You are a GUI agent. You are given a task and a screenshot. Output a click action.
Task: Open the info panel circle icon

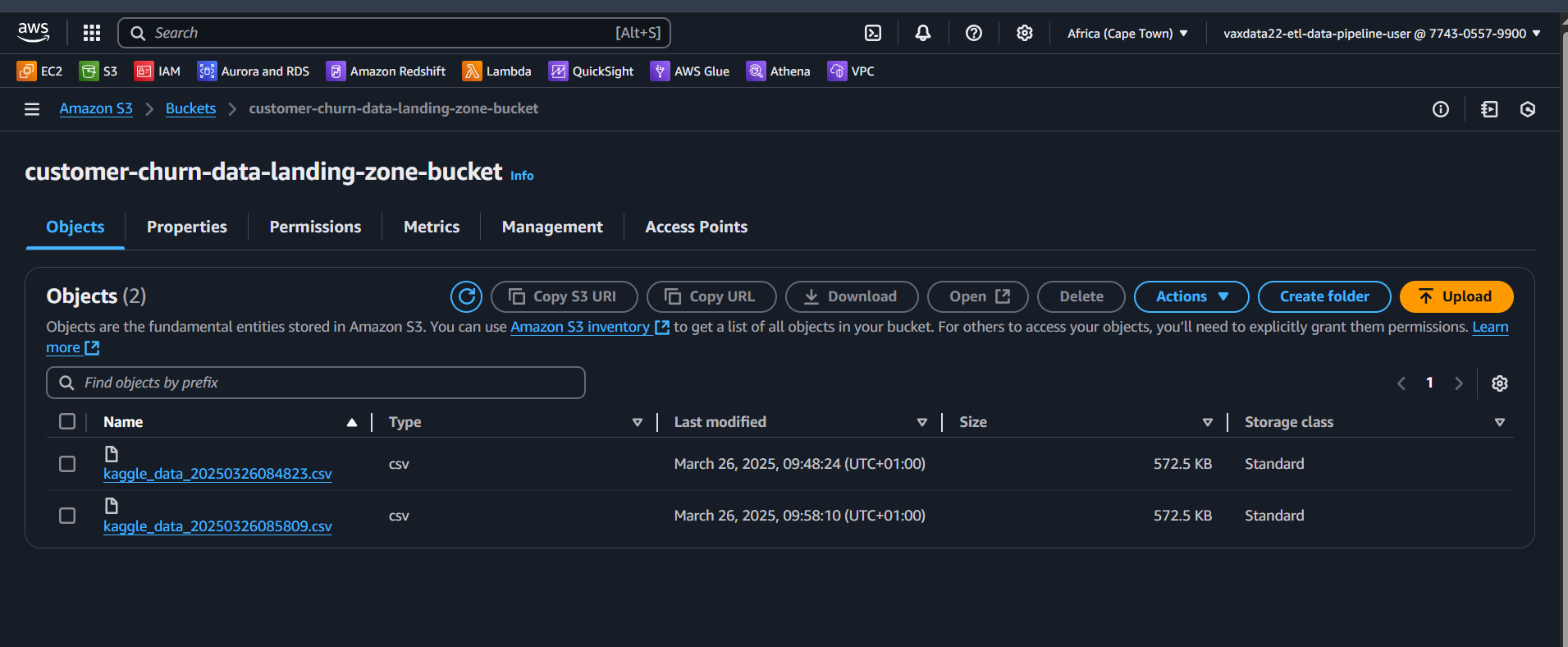(1441, 109)
